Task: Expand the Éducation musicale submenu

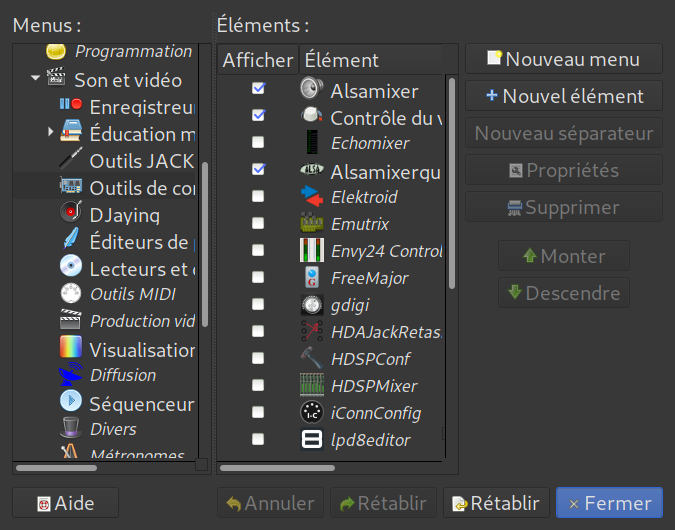Action: tap(51, 132)
